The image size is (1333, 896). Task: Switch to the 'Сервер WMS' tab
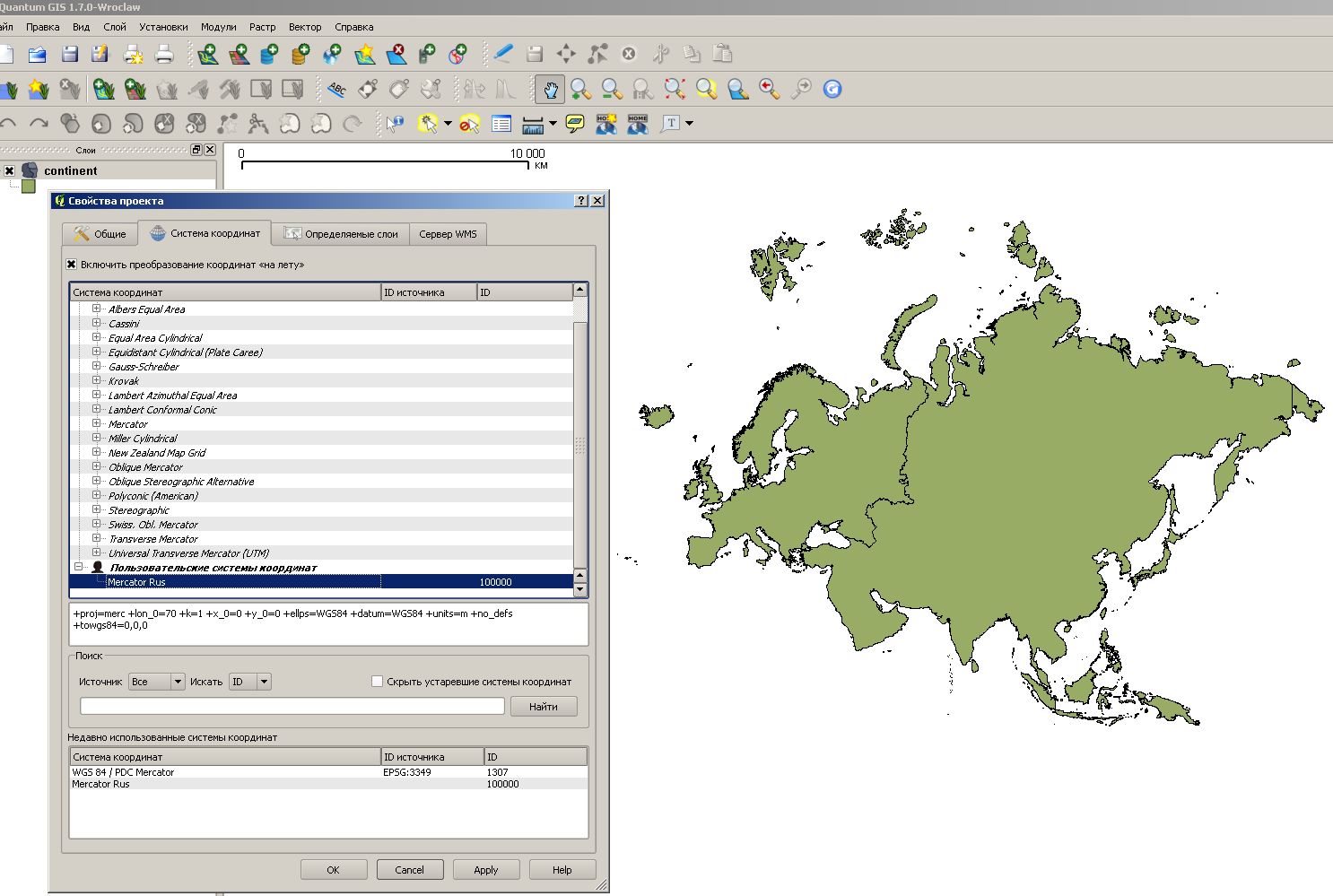click(448, 234)
